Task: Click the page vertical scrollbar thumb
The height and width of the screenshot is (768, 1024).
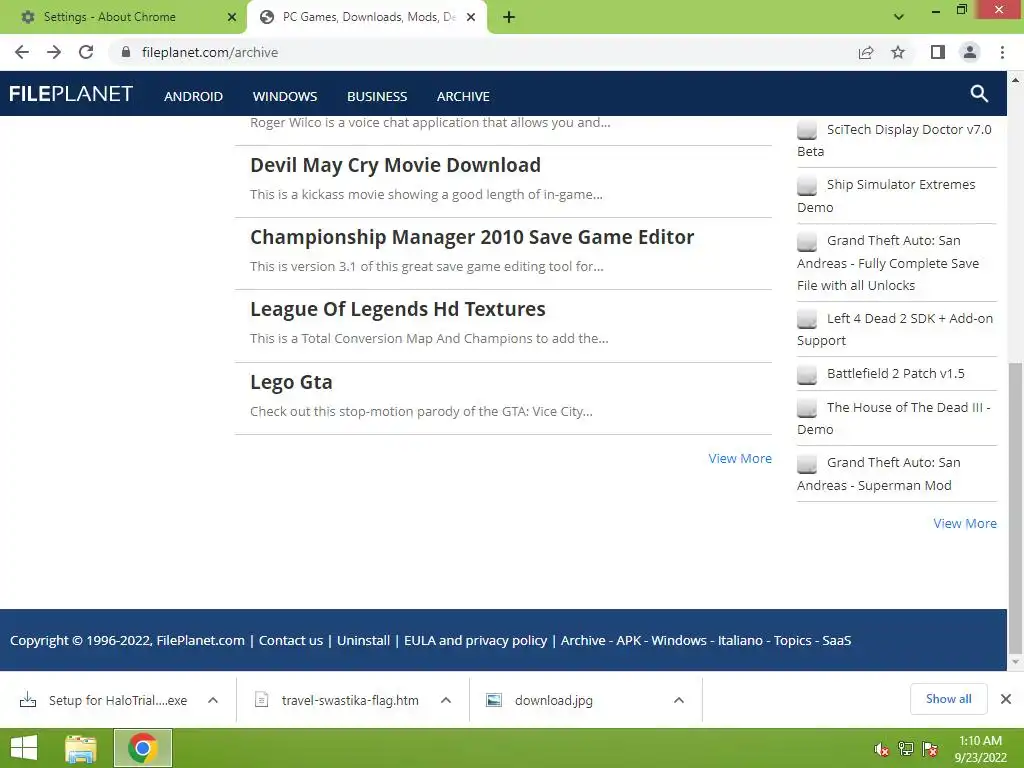Action: (1015, 507)
